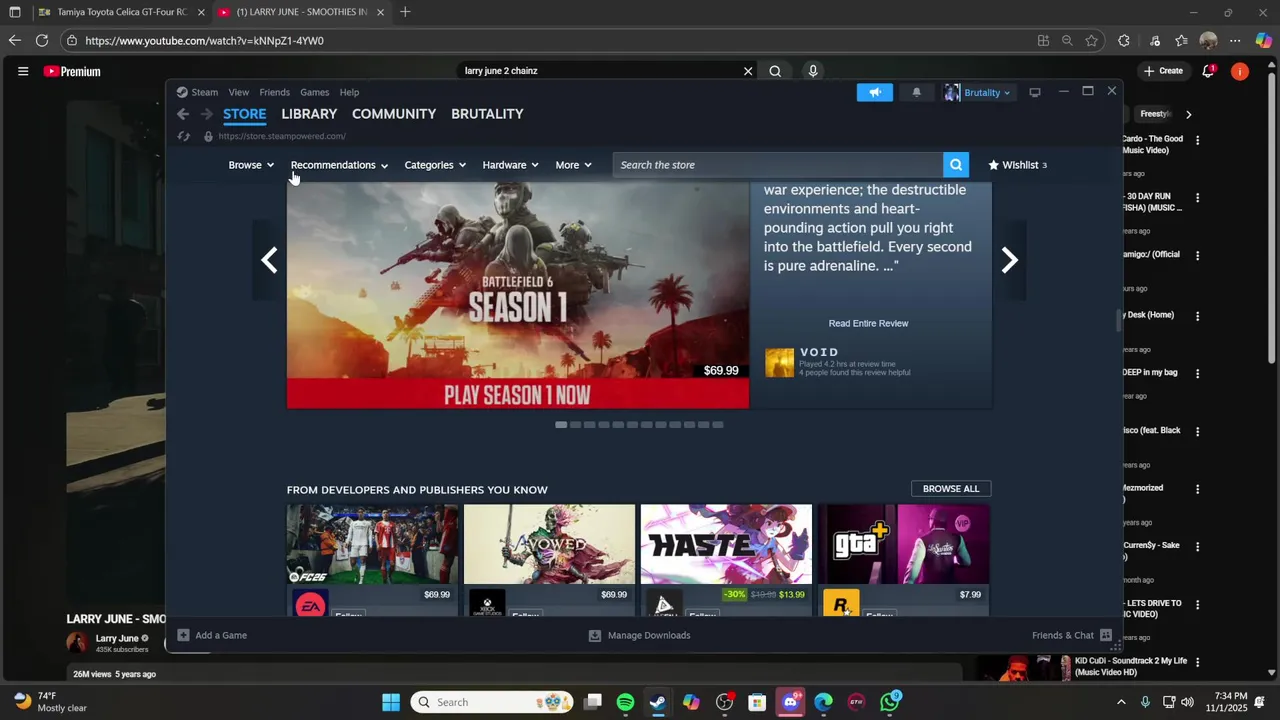Click the Steam store search magnifier button
Image resolution: width=1280 pixels, height=720 pixels.
(956, 165)
